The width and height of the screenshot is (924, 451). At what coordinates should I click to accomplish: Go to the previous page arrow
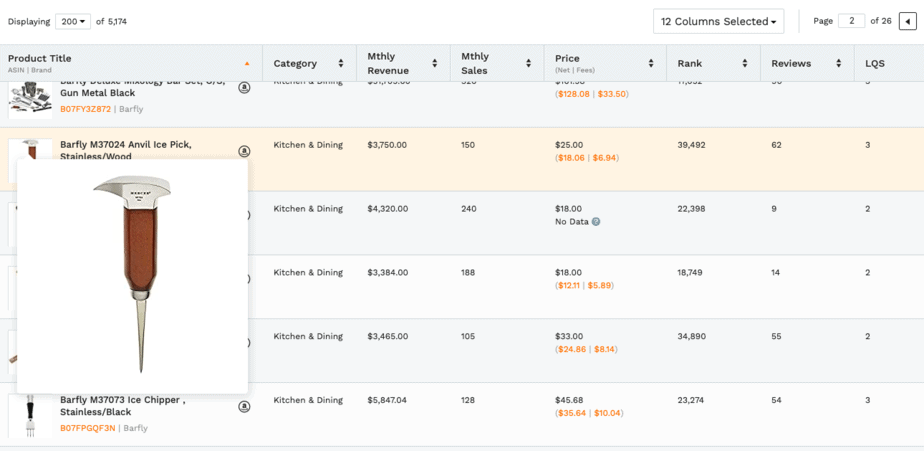[x=908, y=22]
